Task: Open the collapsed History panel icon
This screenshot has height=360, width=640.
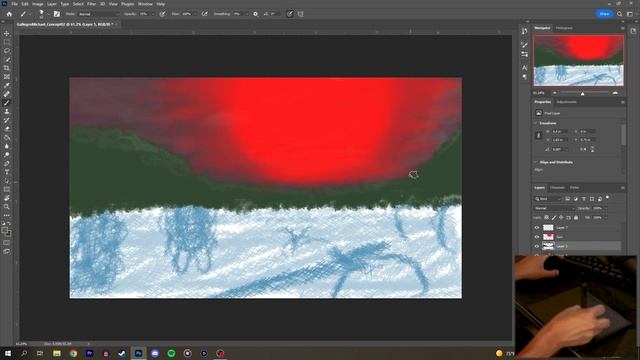Action: pos(524,31)
